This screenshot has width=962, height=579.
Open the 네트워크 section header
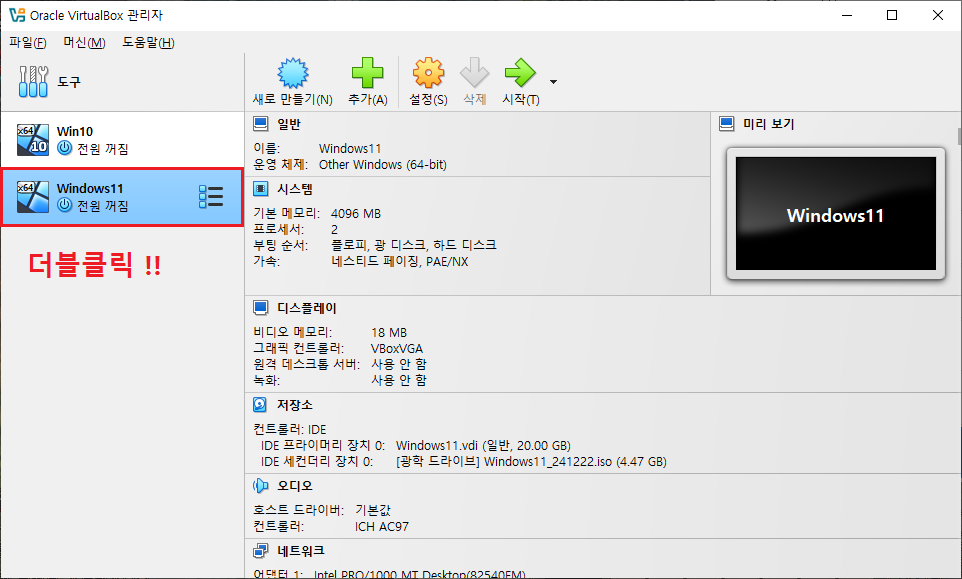click(x=301, y=551)
